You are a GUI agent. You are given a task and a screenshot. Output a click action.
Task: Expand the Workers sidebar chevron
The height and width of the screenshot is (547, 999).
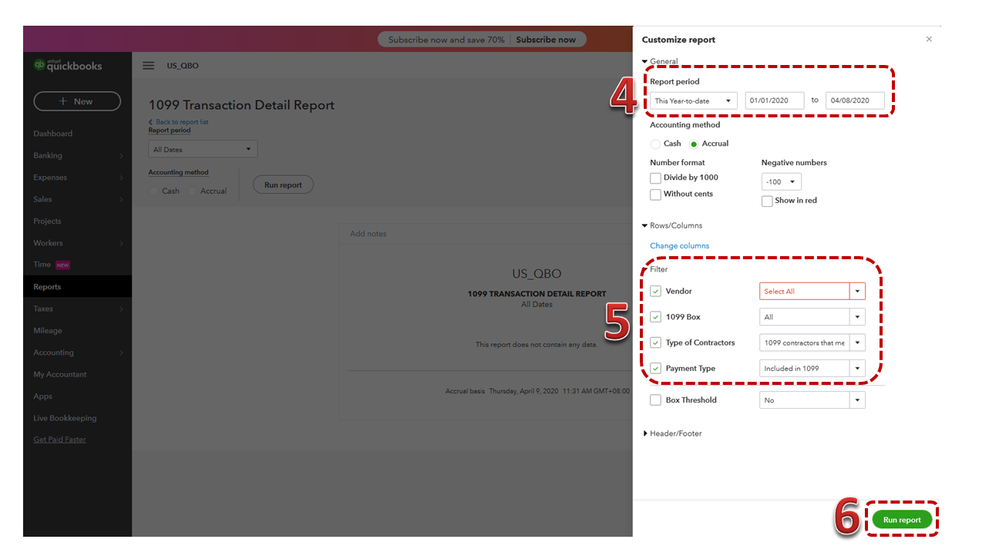(x=121, y=243)
